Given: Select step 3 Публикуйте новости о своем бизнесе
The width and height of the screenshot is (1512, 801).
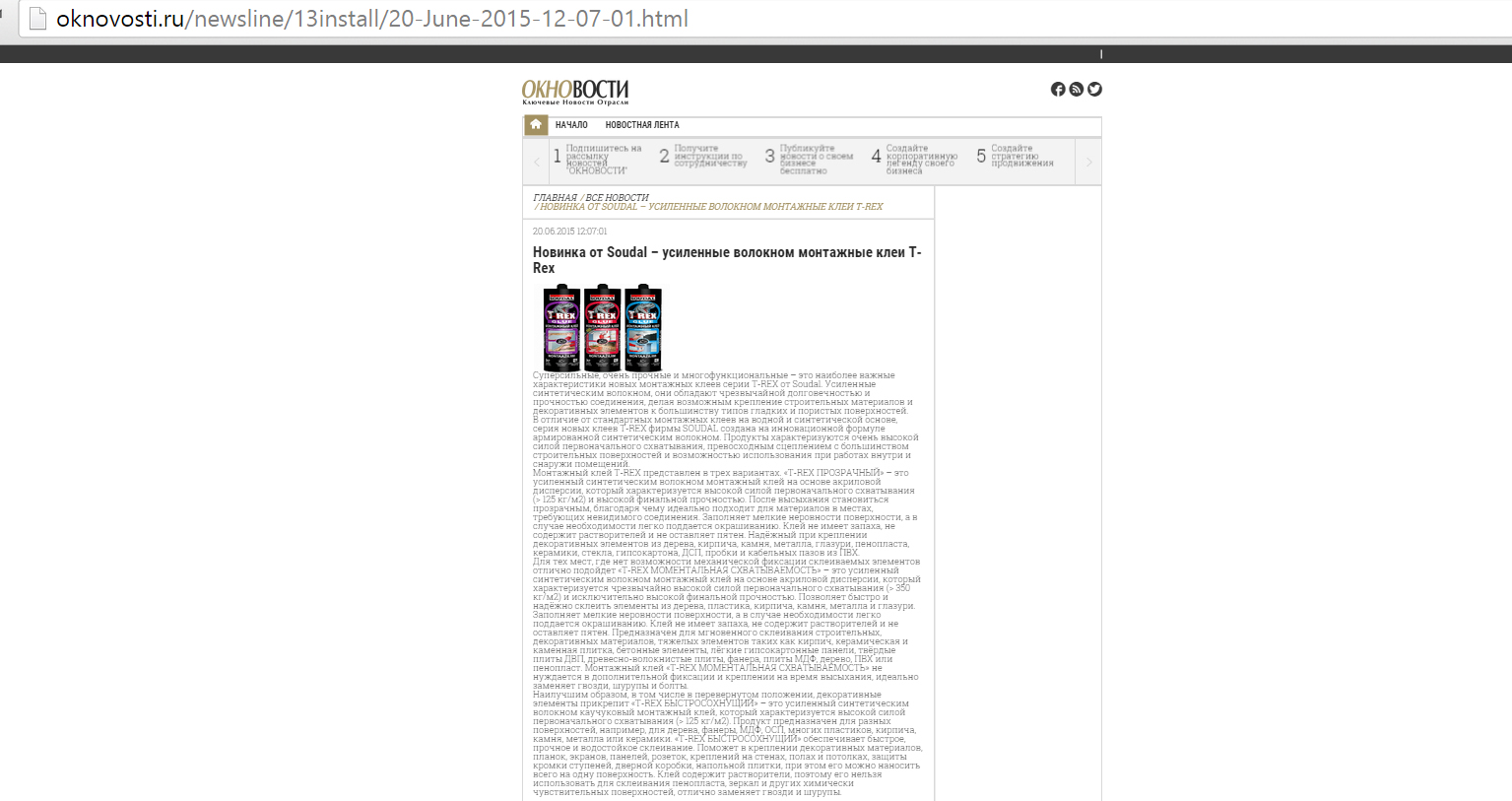Looking at the screenshot, I should (810, 160).
